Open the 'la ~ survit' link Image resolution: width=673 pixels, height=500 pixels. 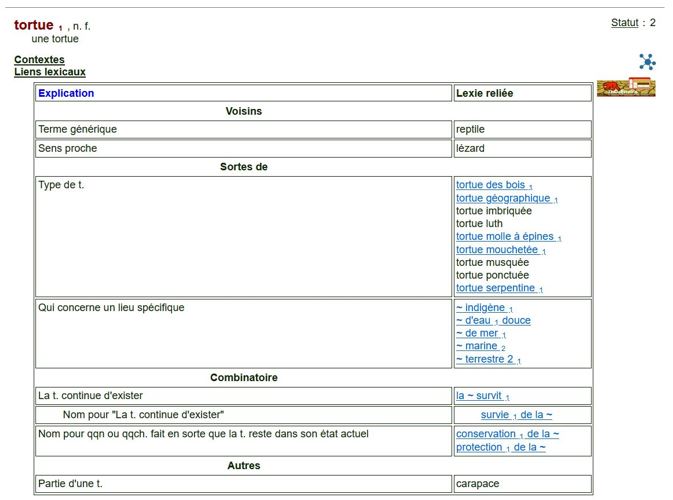481,396
